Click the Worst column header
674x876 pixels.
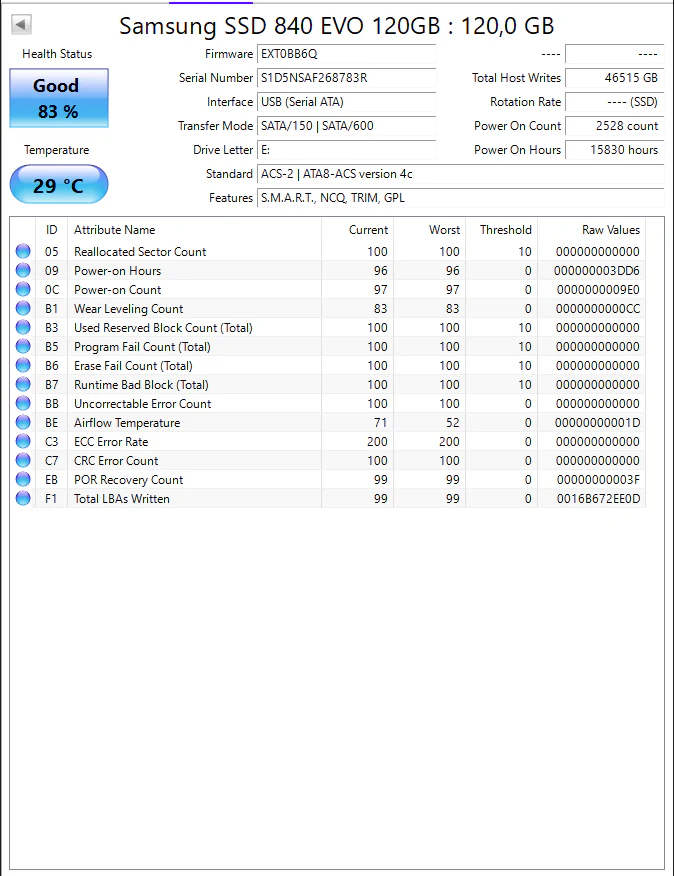[x=429, y=230]
